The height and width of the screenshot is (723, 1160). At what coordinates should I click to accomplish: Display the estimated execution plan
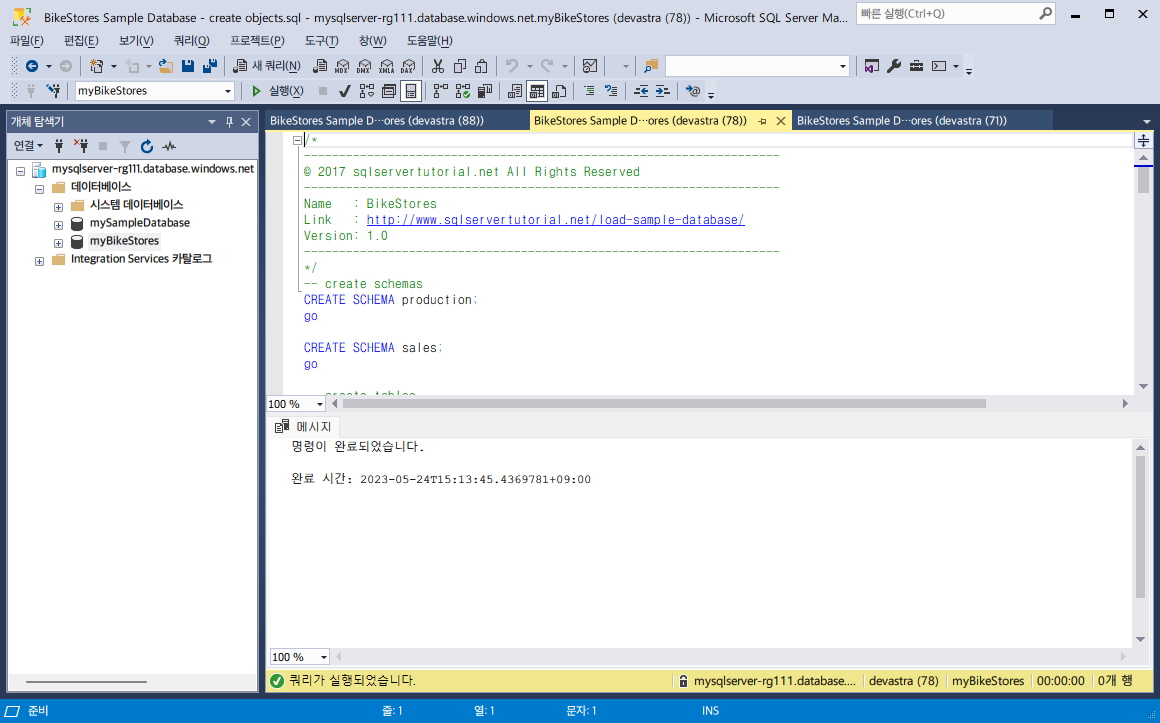pos(367,91)
